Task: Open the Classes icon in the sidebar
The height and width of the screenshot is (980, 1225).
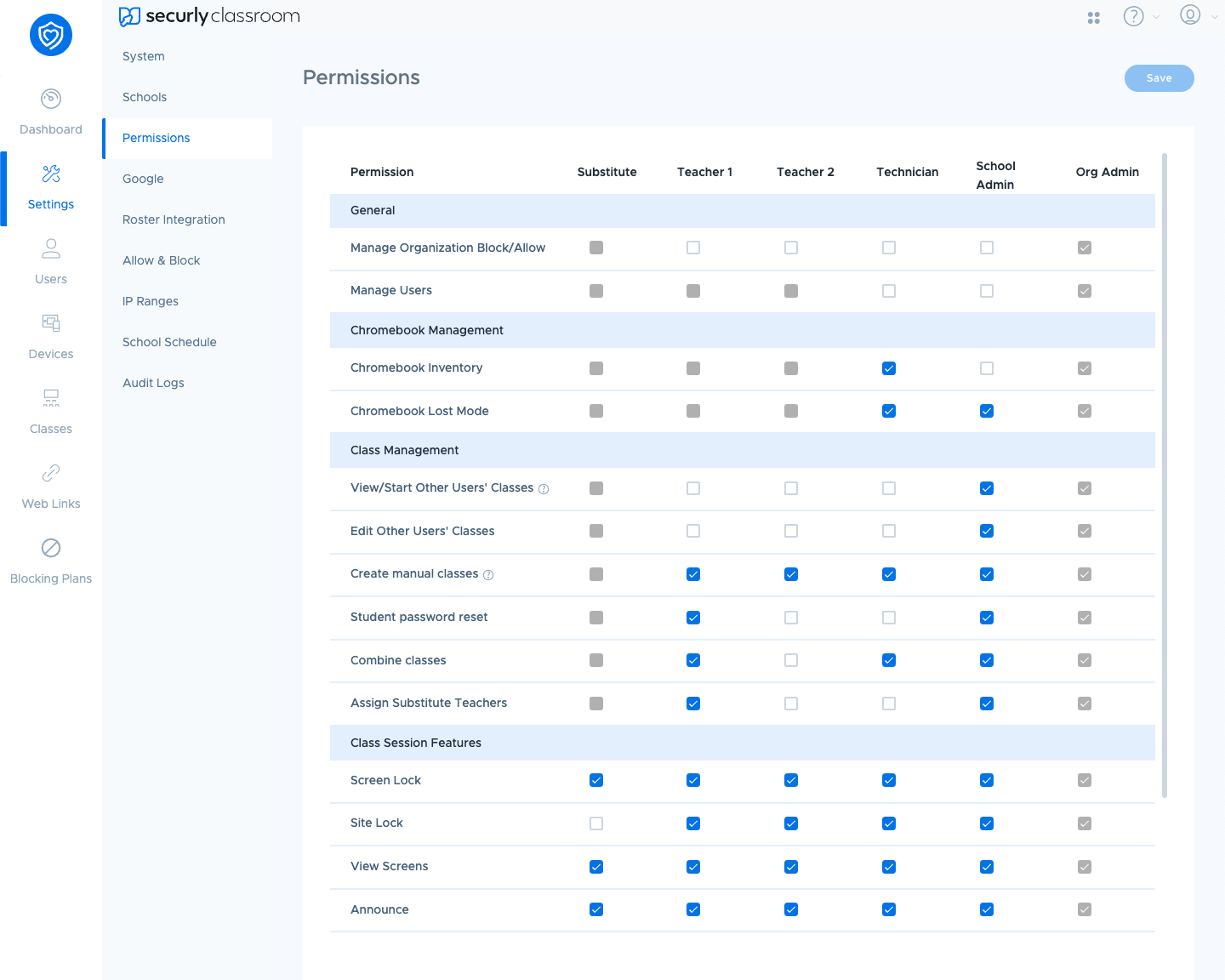Action: pos(51,398)
